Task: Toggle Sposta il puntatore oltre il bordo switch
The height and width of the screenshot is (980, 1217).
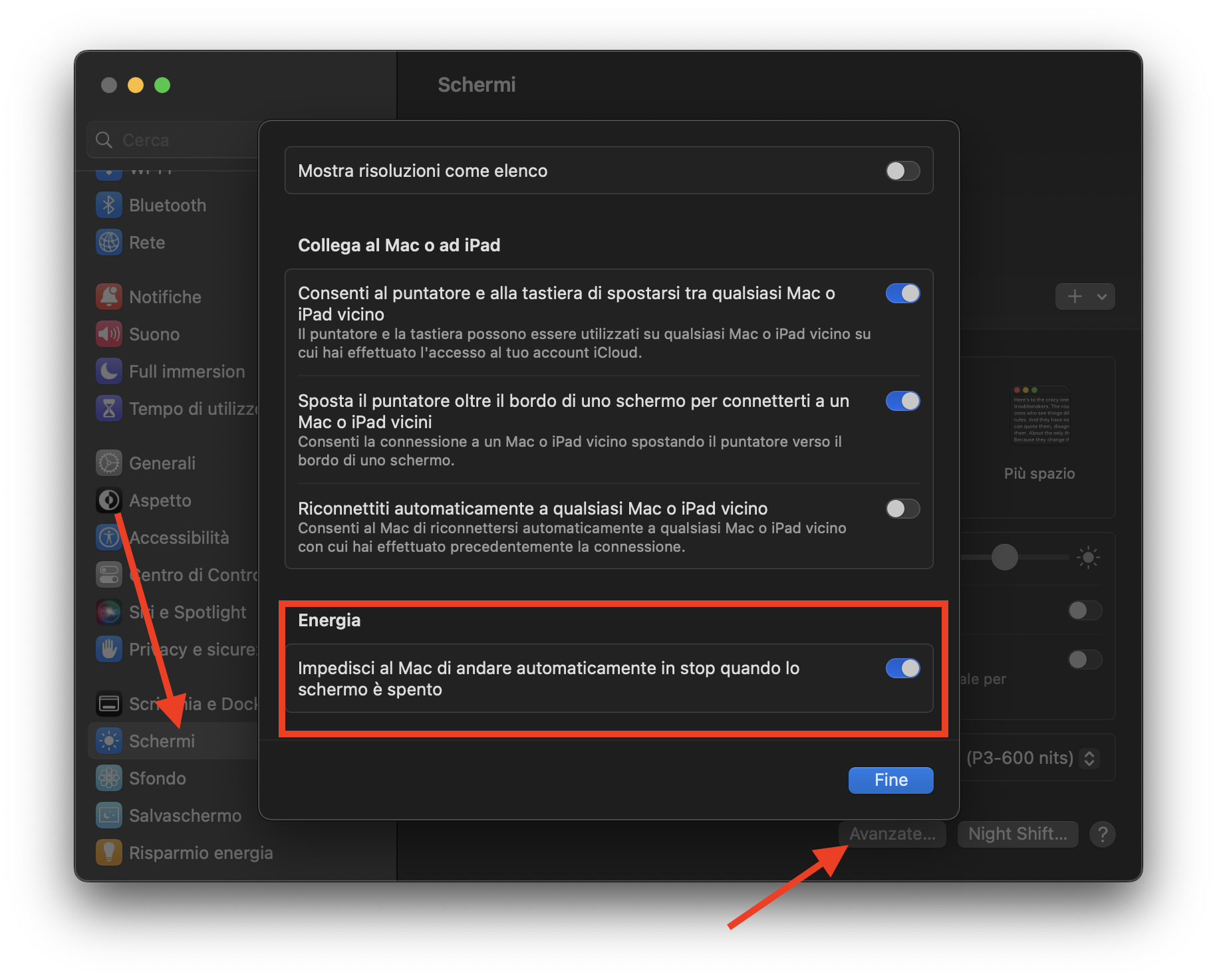Action: pyautogui.click(x=903, y=401)
